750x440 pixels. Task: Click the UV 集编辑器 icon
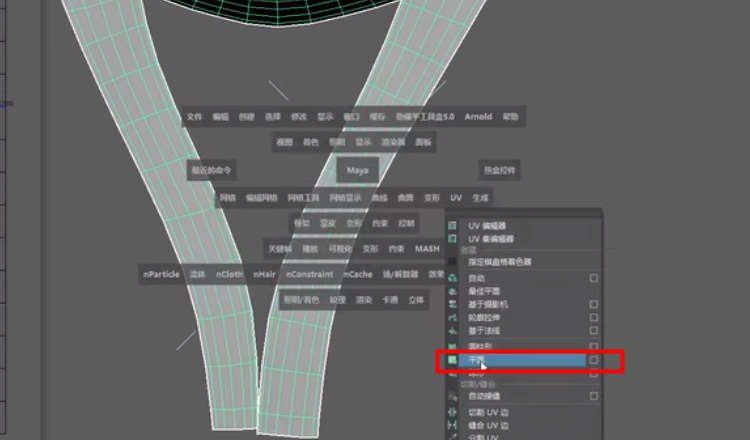tap(452, 239)
